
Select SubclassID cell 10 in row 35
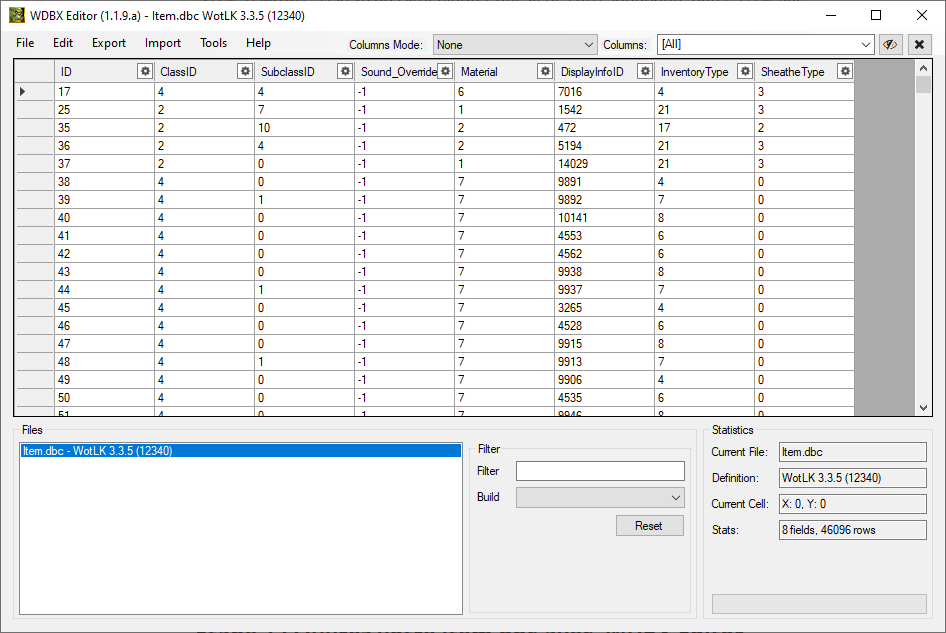tap(305, 128)
